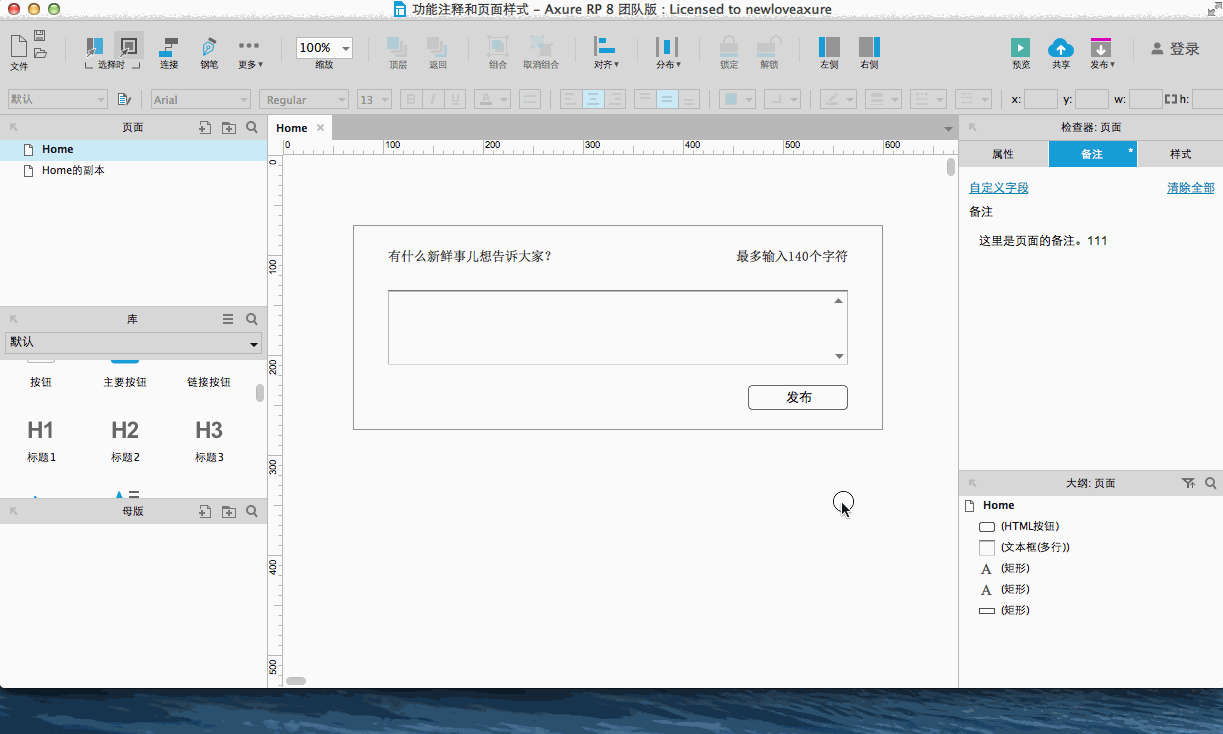1223x734 pixels.
Task: Open the font size 13 dropdown
Action: click(374, 99)
